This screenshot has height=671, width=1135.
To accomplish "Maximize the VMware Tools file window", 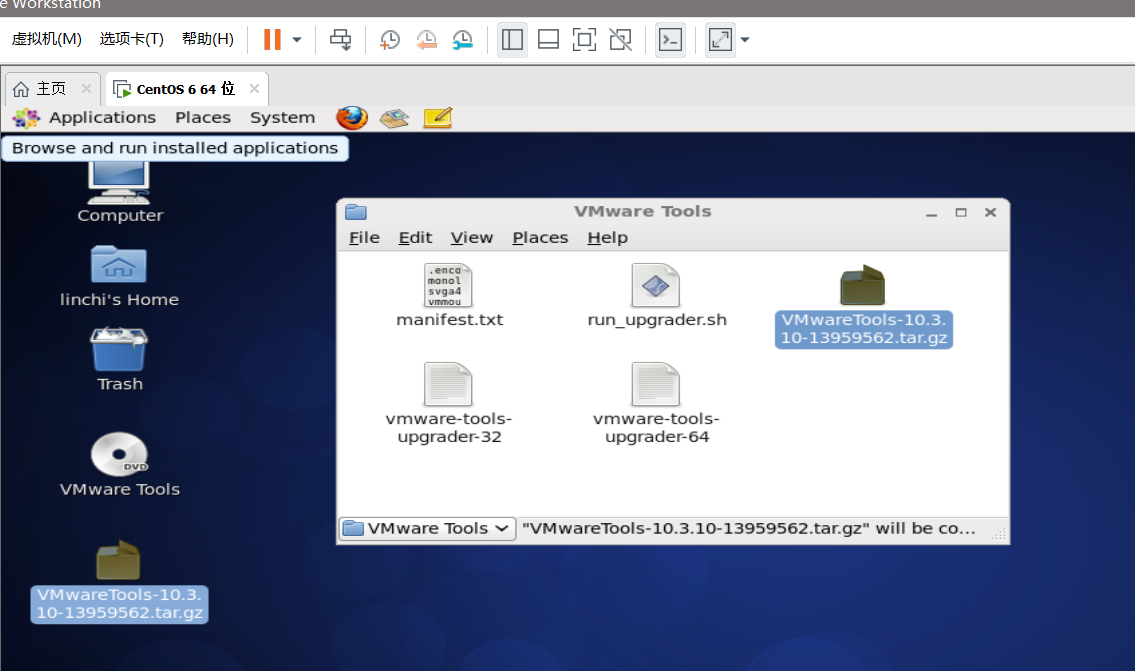I will (961, 212).
